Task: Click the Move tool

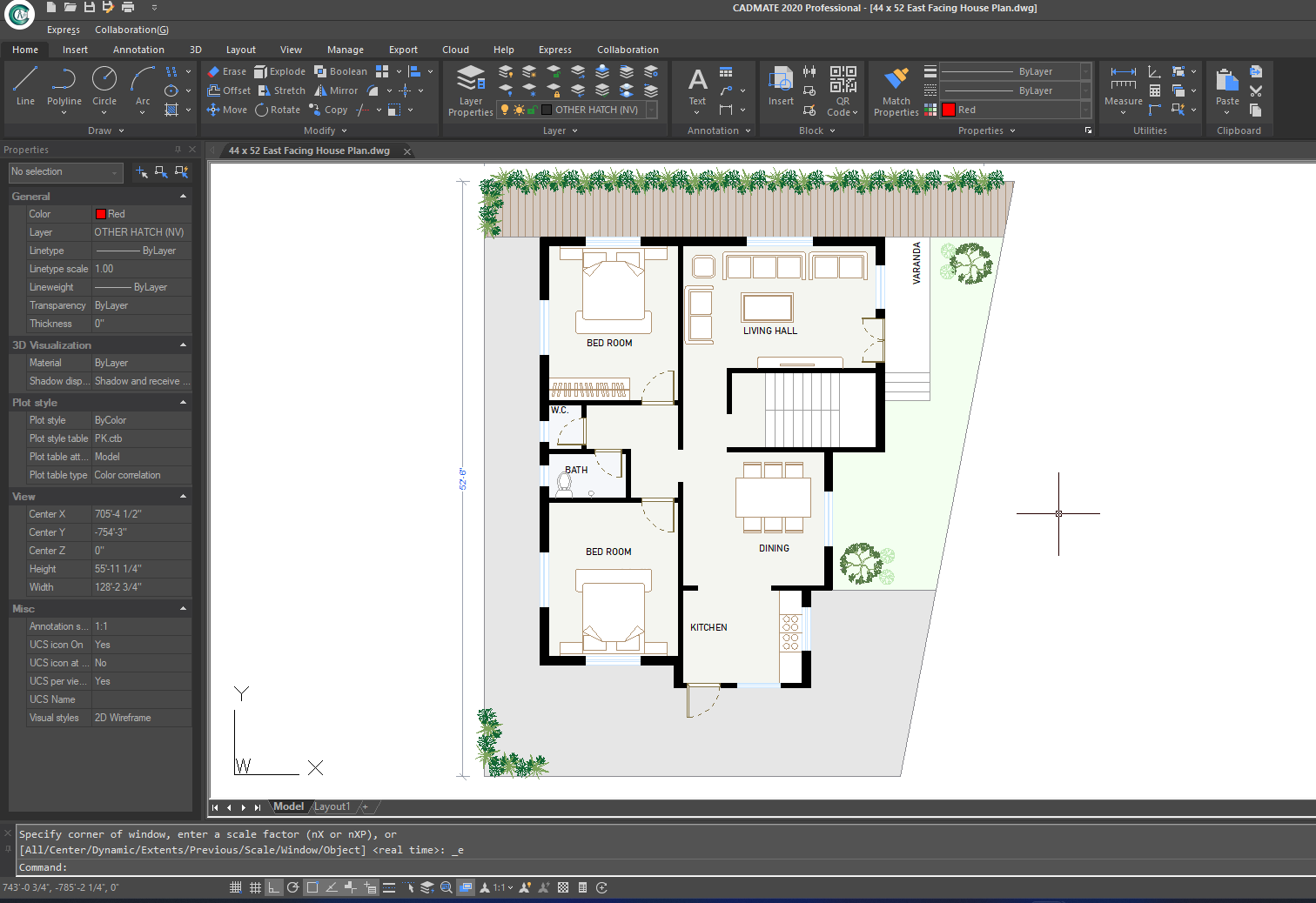Action: click(x=226, y=110)
